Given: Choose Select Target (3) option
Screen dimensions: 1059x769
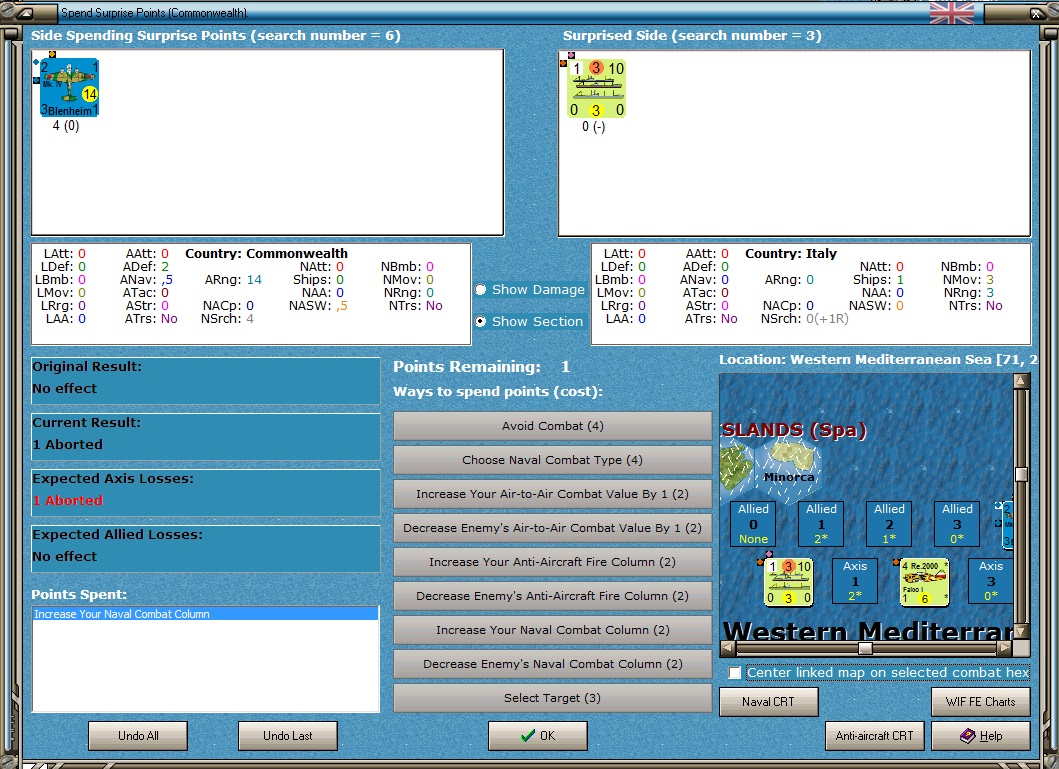Looking at the screenshot, I should pyautogui.click(x=552, y=698).
